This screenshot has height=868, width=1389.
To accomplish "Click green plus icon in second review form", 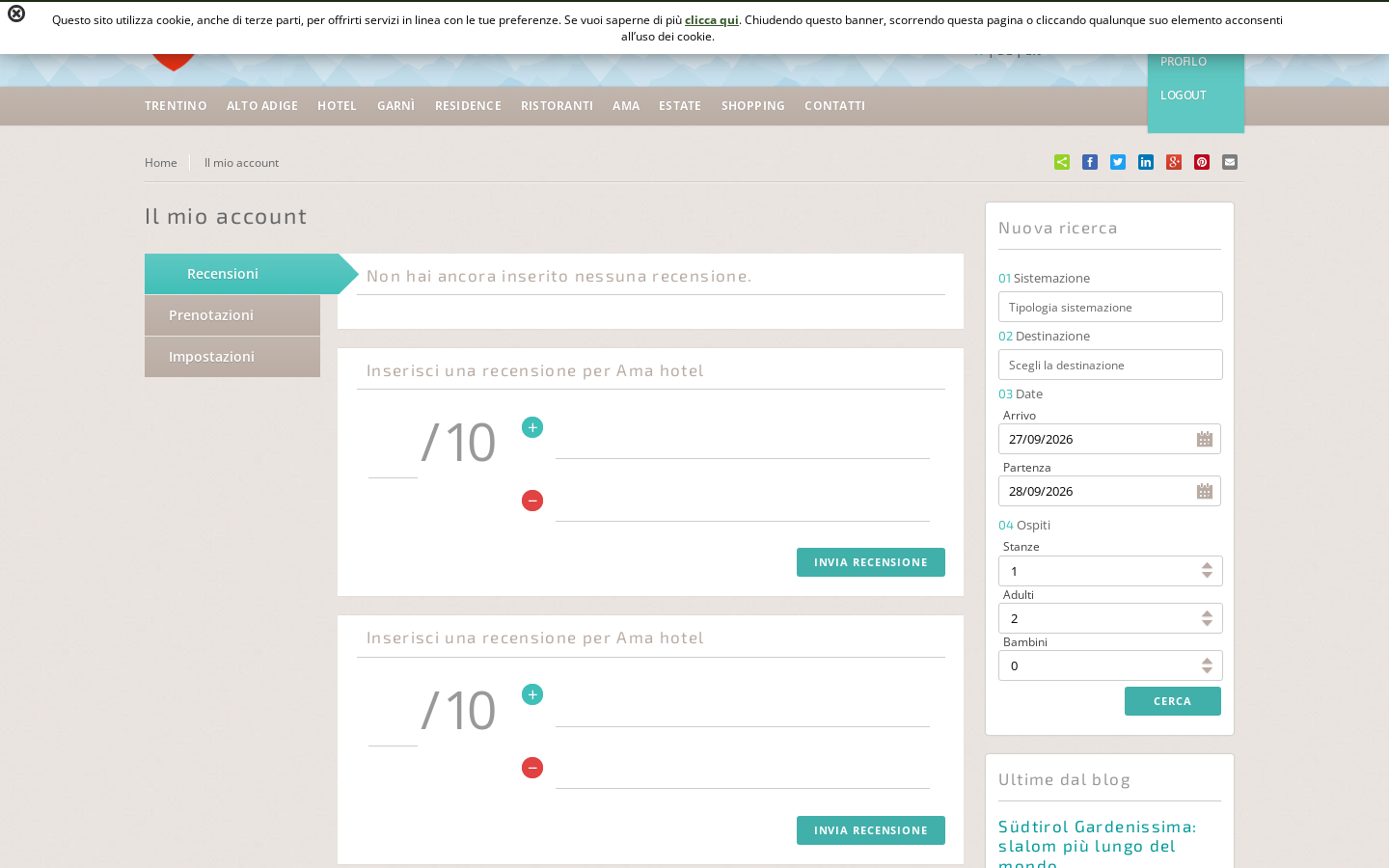I will click(532, 694).
